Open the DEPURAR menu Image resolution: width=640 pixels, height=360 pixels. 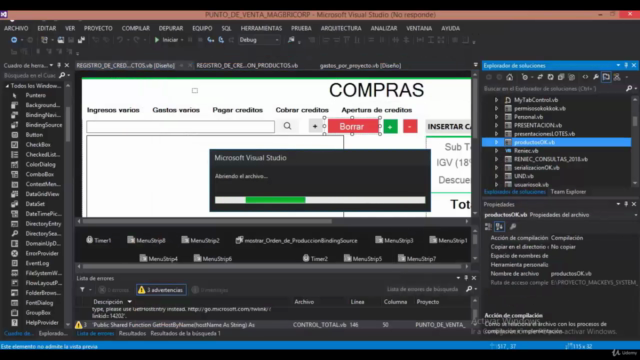click(171, 28)
